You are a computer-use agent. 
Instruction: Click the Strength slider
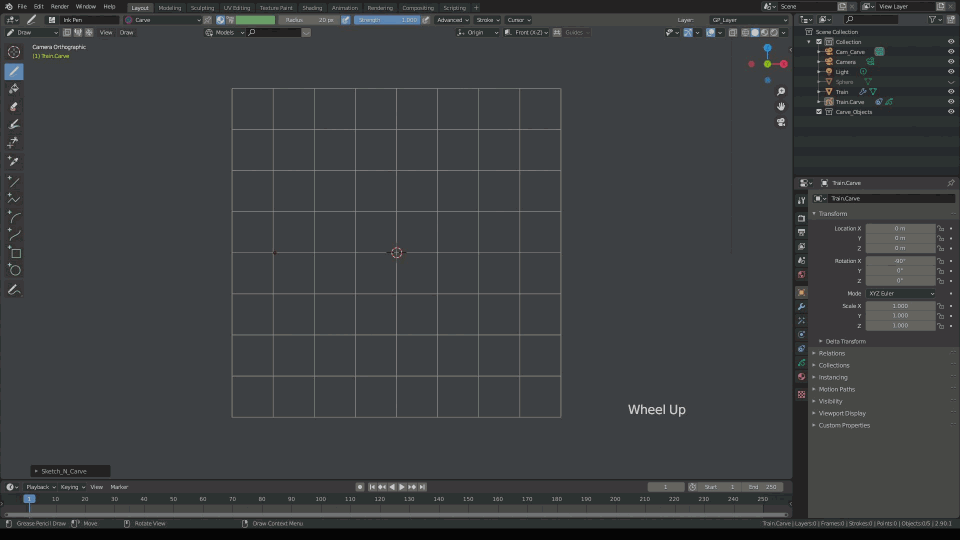[x=388, y=20]
